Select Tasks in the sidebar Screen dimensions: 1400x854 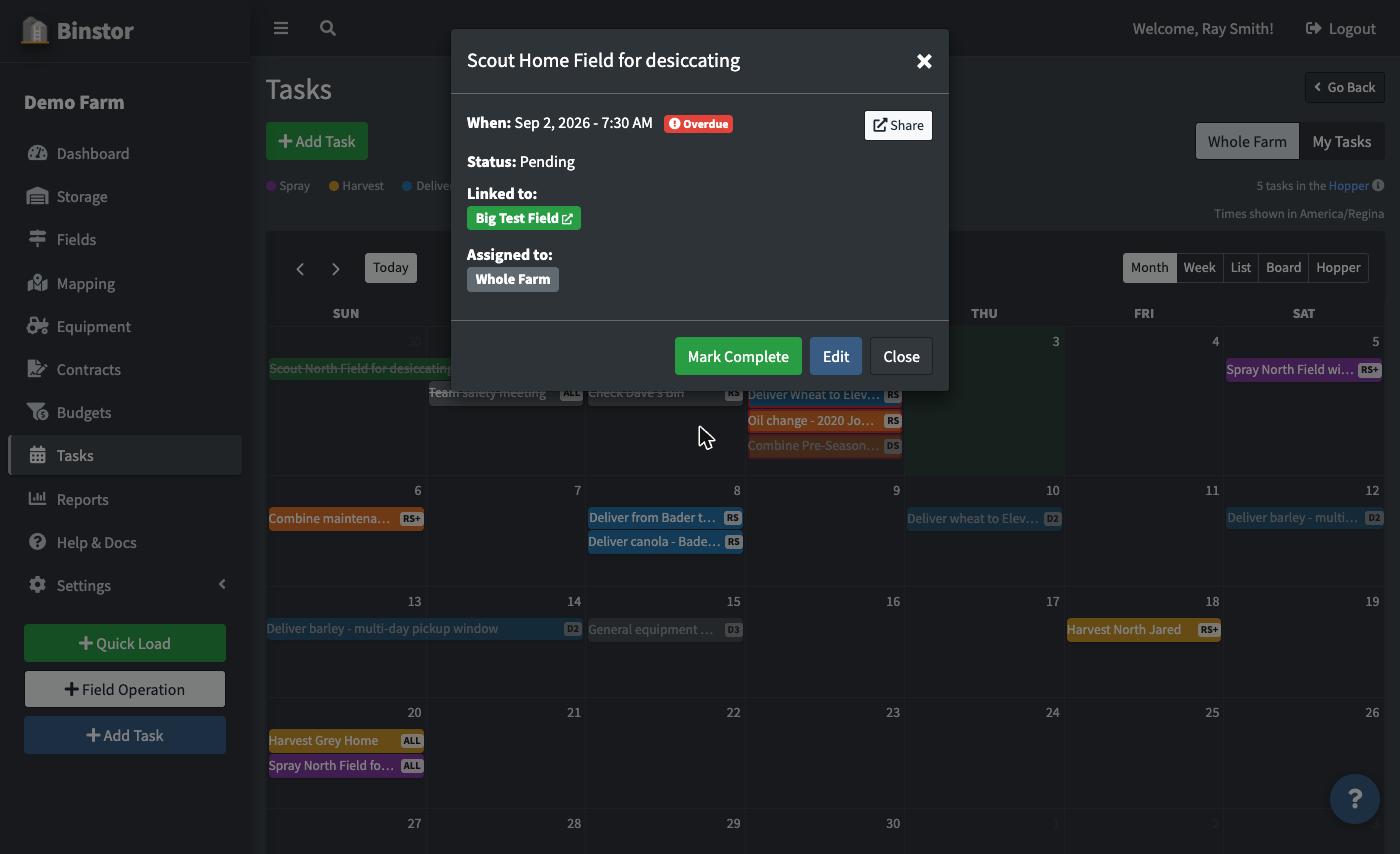tap(125, 455)
